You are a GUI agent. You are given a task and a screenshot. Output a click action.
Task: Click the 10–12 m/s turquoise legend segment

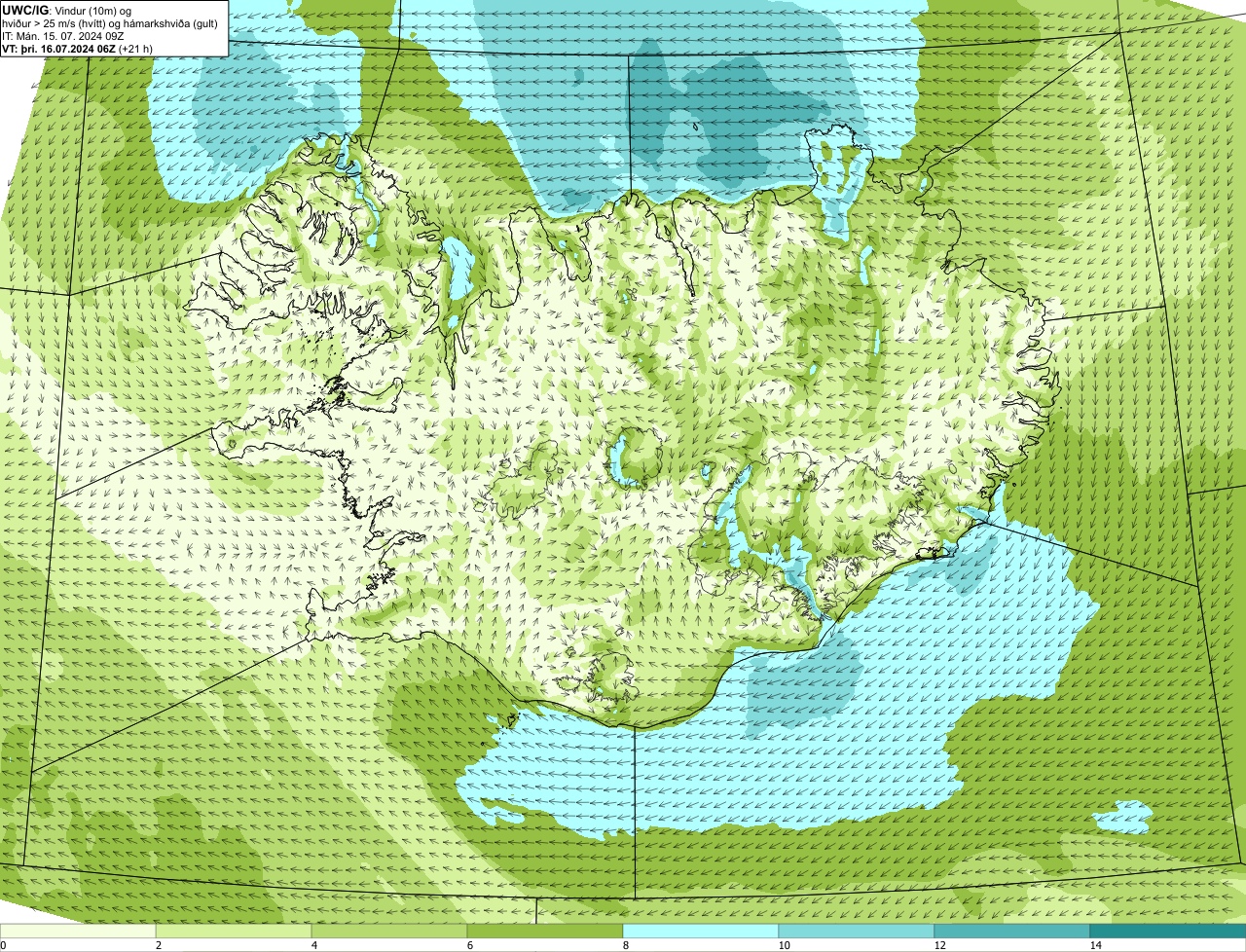857,931
